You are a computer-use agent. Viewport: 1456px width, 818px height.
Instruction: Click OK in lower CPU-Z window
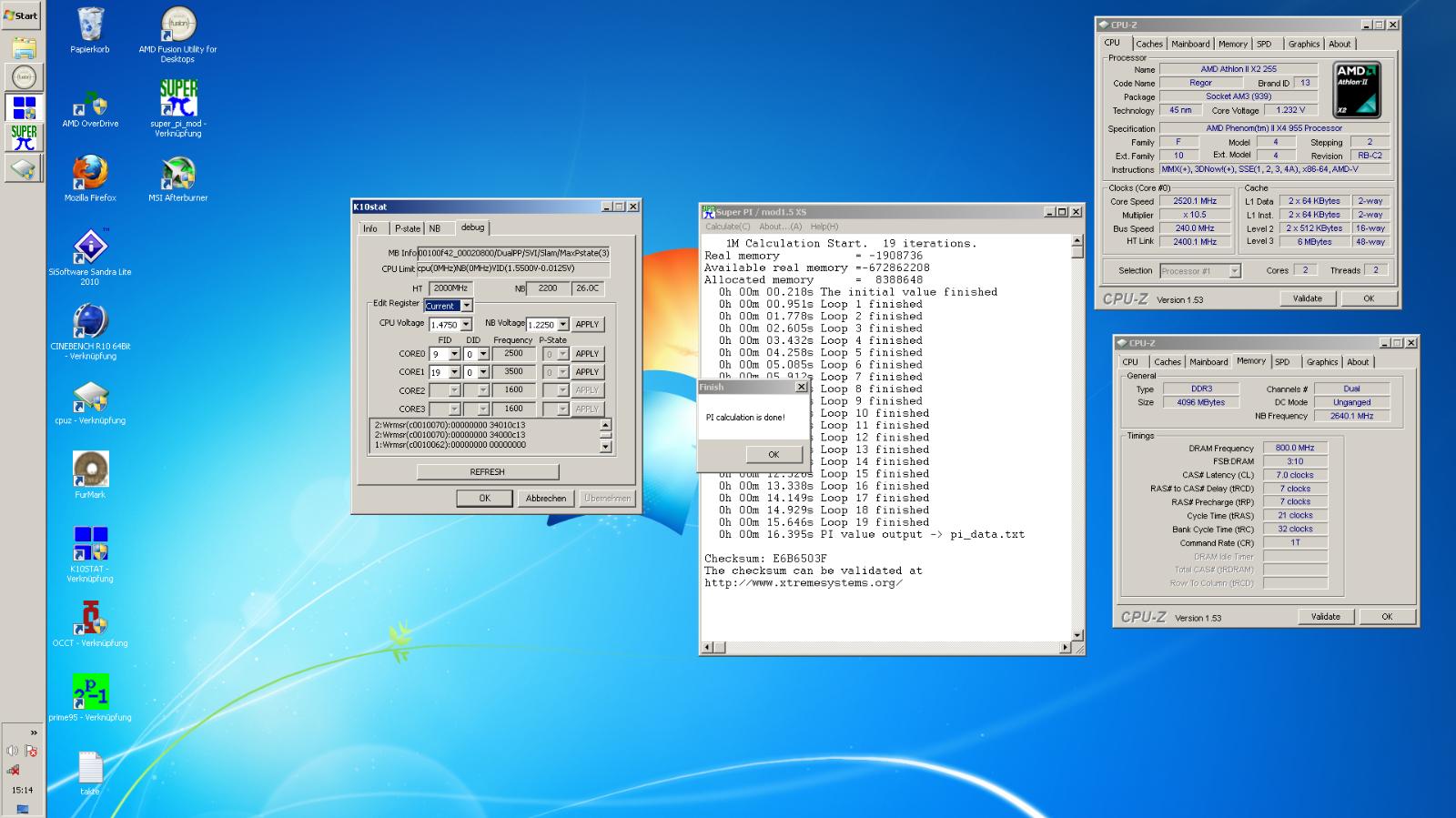click(x=1387, y=617)
